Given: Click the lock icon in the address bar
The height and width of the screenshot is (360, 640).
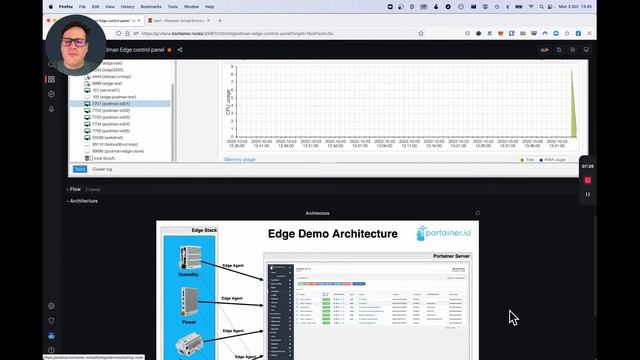Looking at the screenshot, I should point(127,33).
